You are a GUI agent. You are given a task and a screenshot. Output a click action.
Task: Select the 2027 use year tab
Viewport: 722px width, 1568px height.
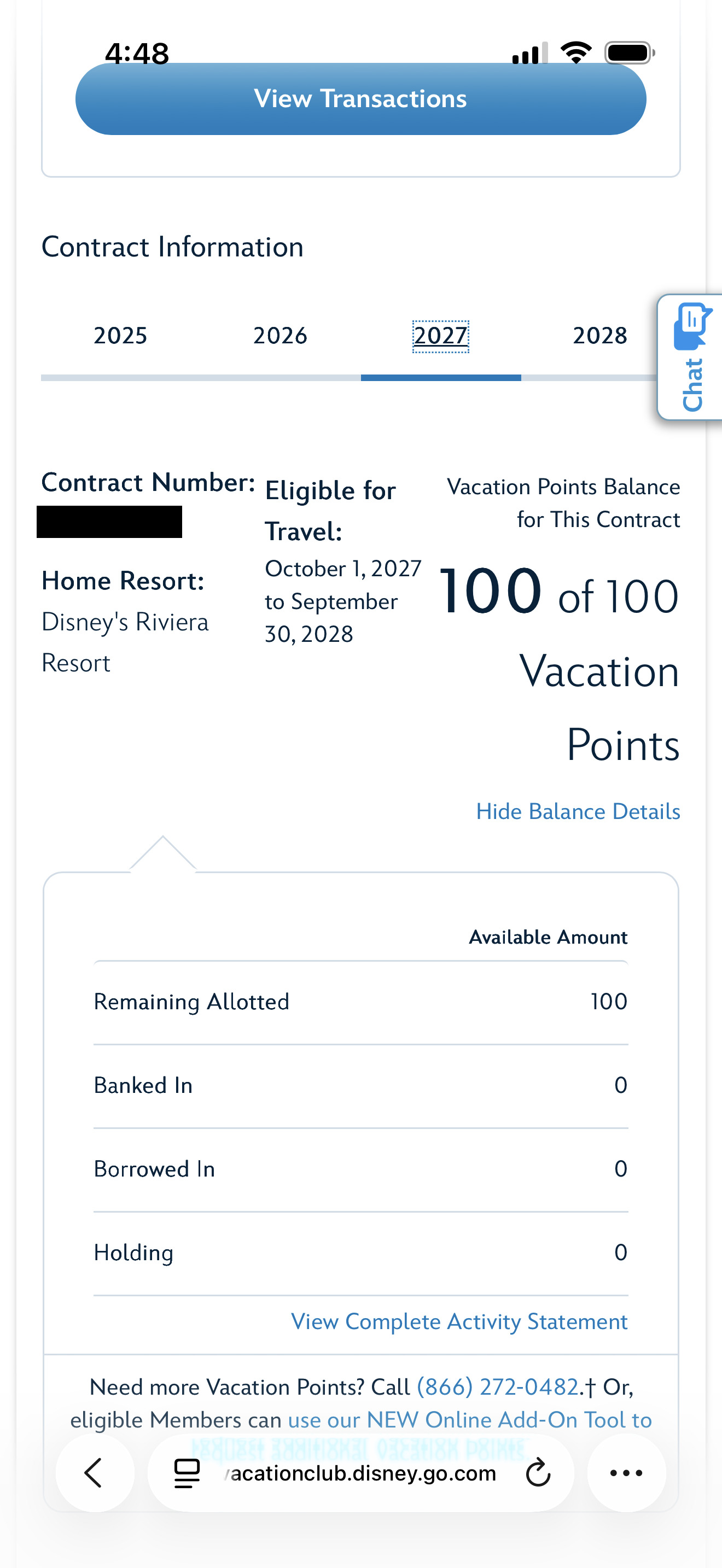click(441, 336)
